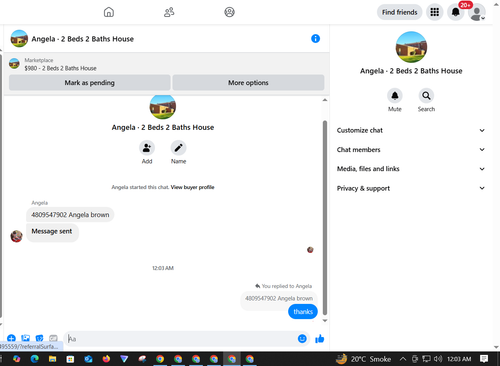
Task: Open the Groups circle icon in top navigation
Action: pos(229,12)
